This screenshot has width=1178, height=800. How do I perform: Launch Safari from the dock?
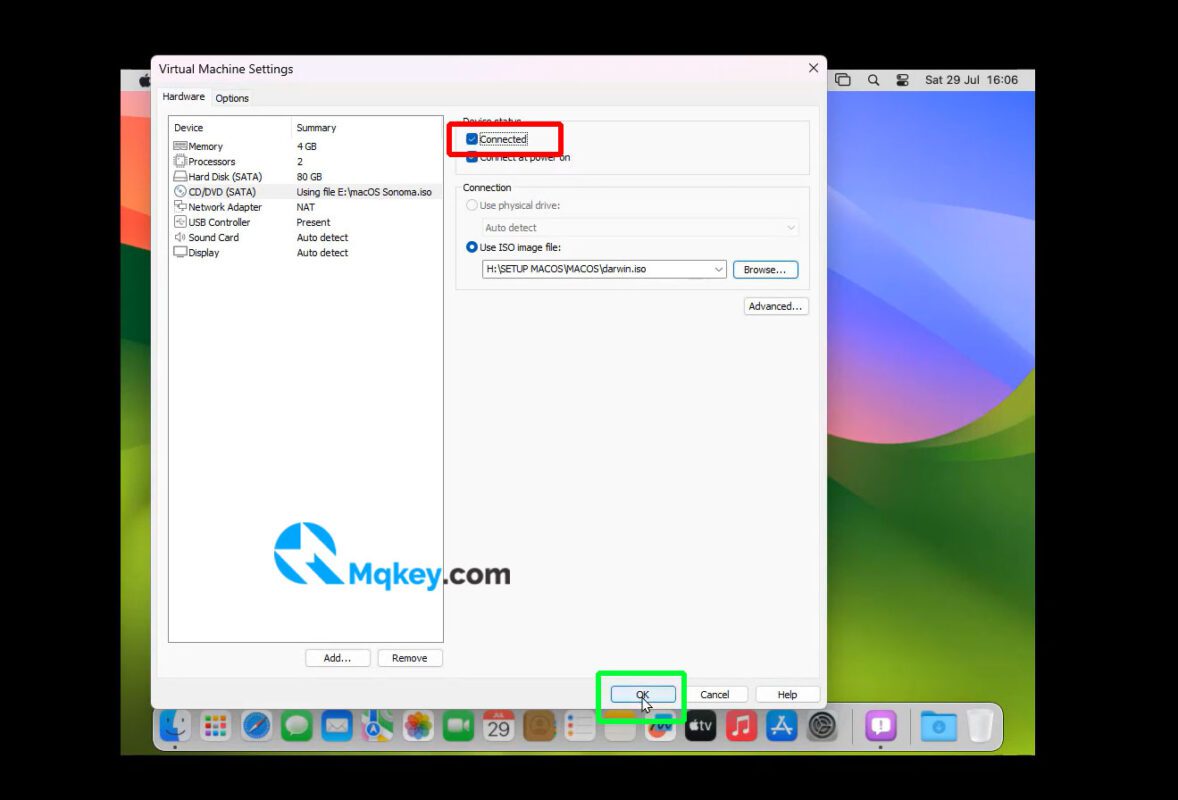tap(256, 726)
